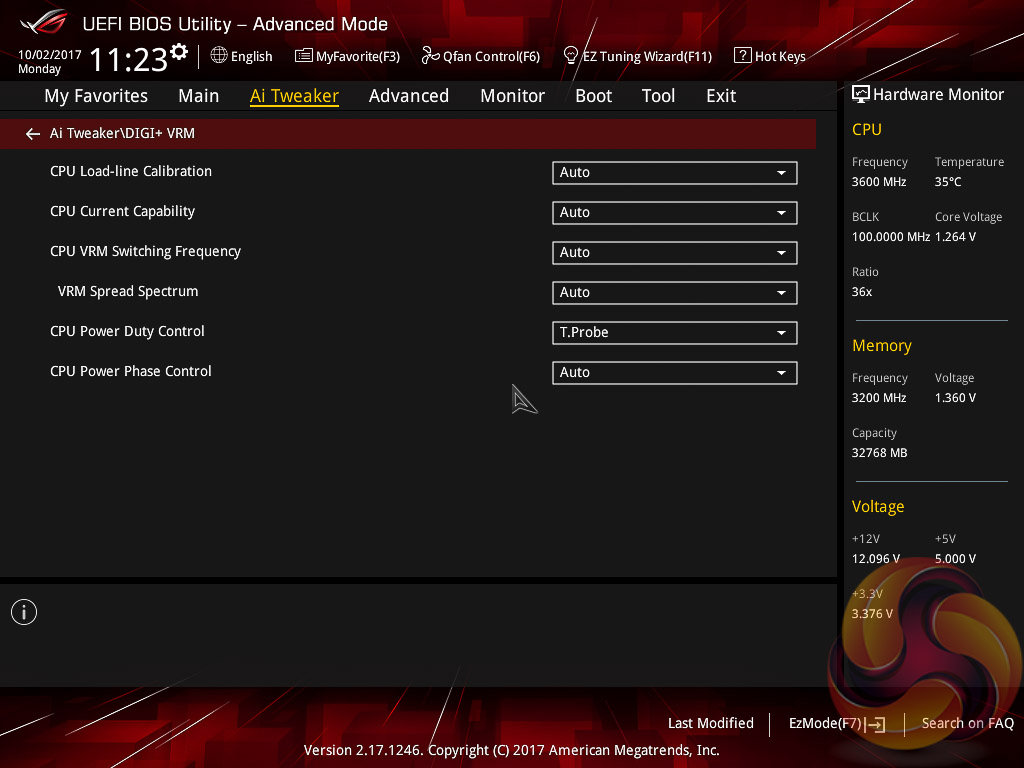
Task: Click the date 10/02/2017
Action: coord(50,55)
